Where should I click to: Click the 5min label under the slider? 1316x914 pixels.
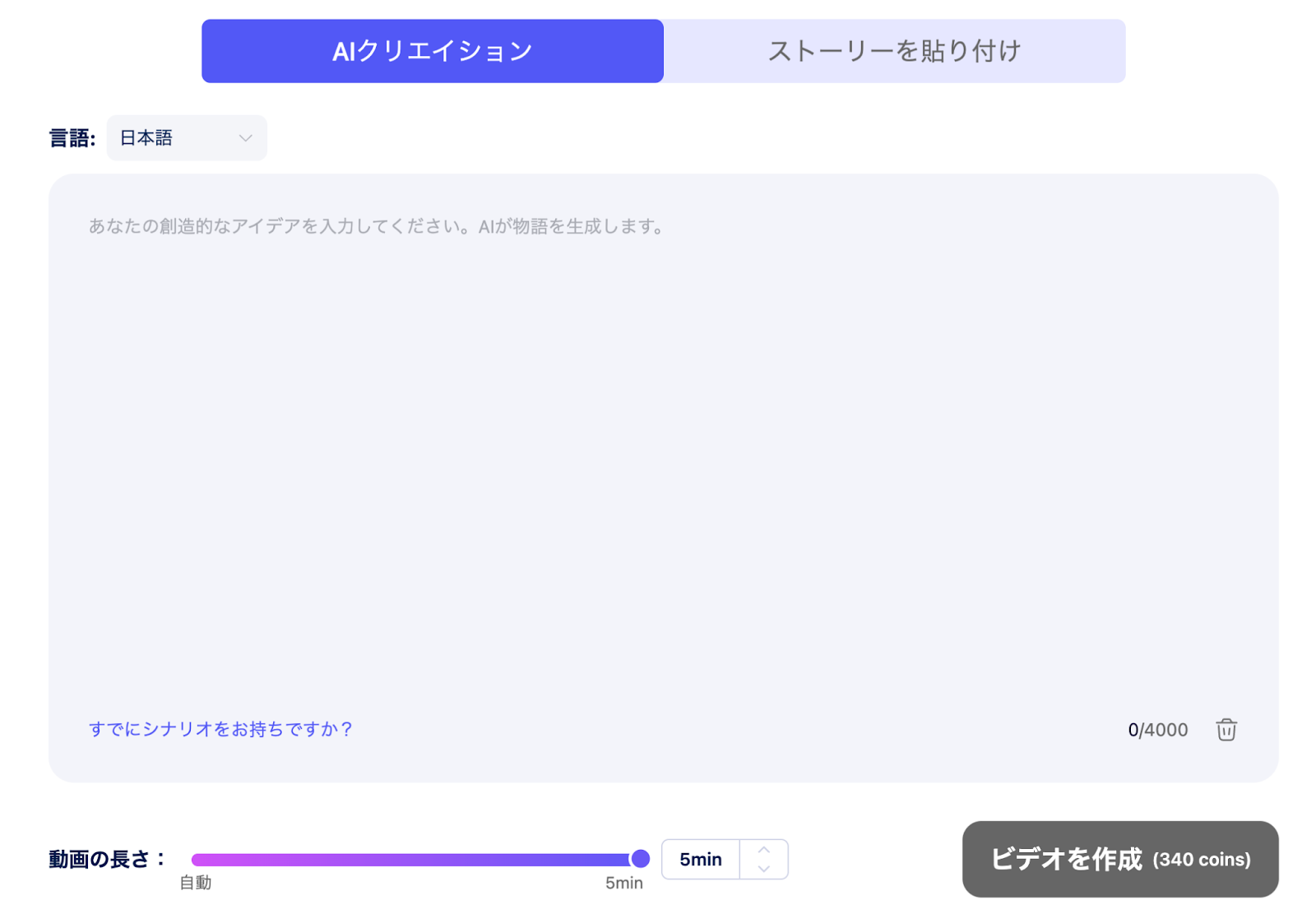pos(623,883)
